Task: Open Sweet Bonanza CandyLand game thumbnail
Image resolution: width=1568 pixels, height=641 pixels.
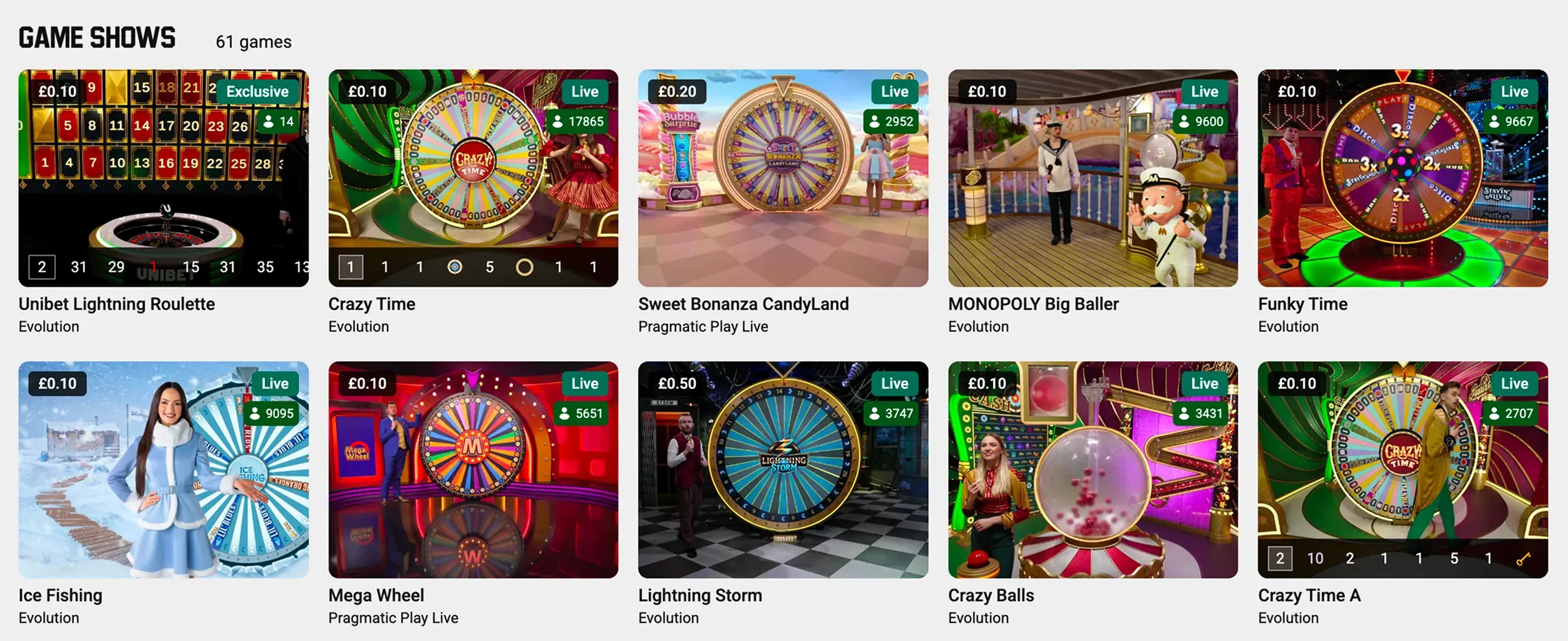Action: pyautogui.click(x=783, y=178)
